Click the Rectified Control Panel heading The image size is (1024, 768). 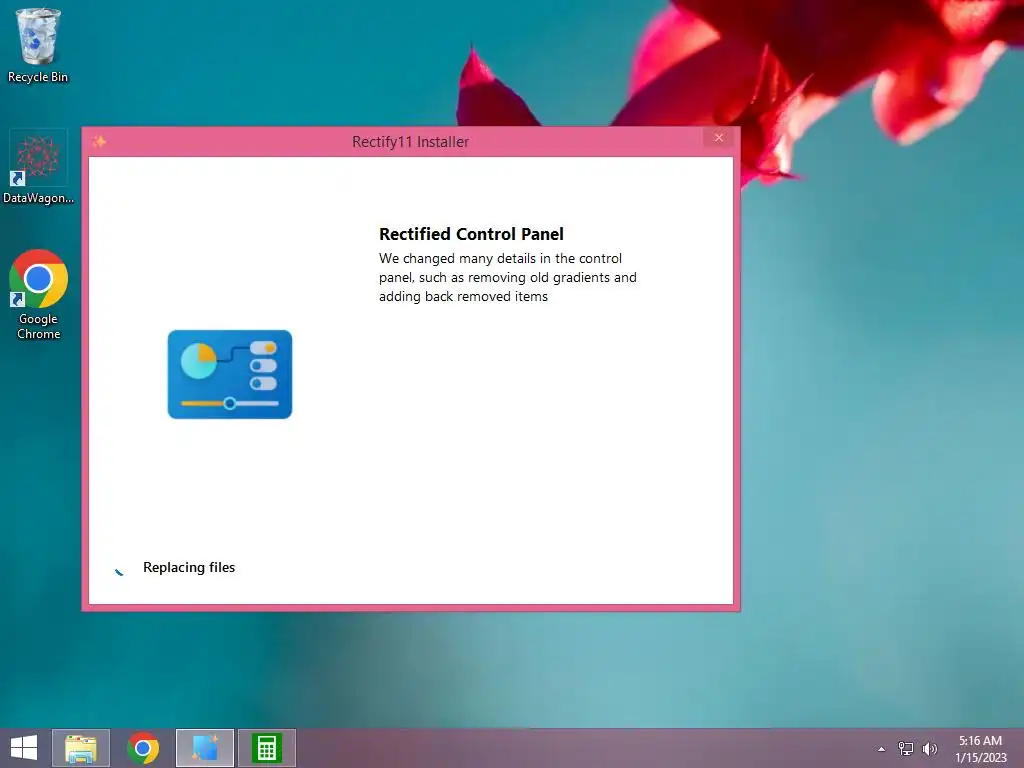(x=472, y=234)
